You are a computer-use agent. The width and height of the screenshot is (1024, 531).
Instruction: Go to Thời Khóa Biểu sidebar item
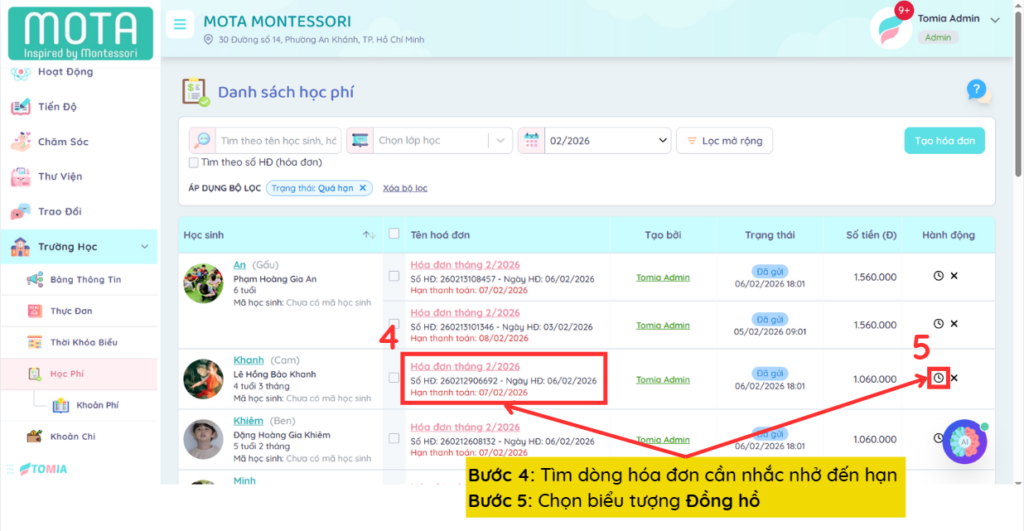tap(83, 342)
